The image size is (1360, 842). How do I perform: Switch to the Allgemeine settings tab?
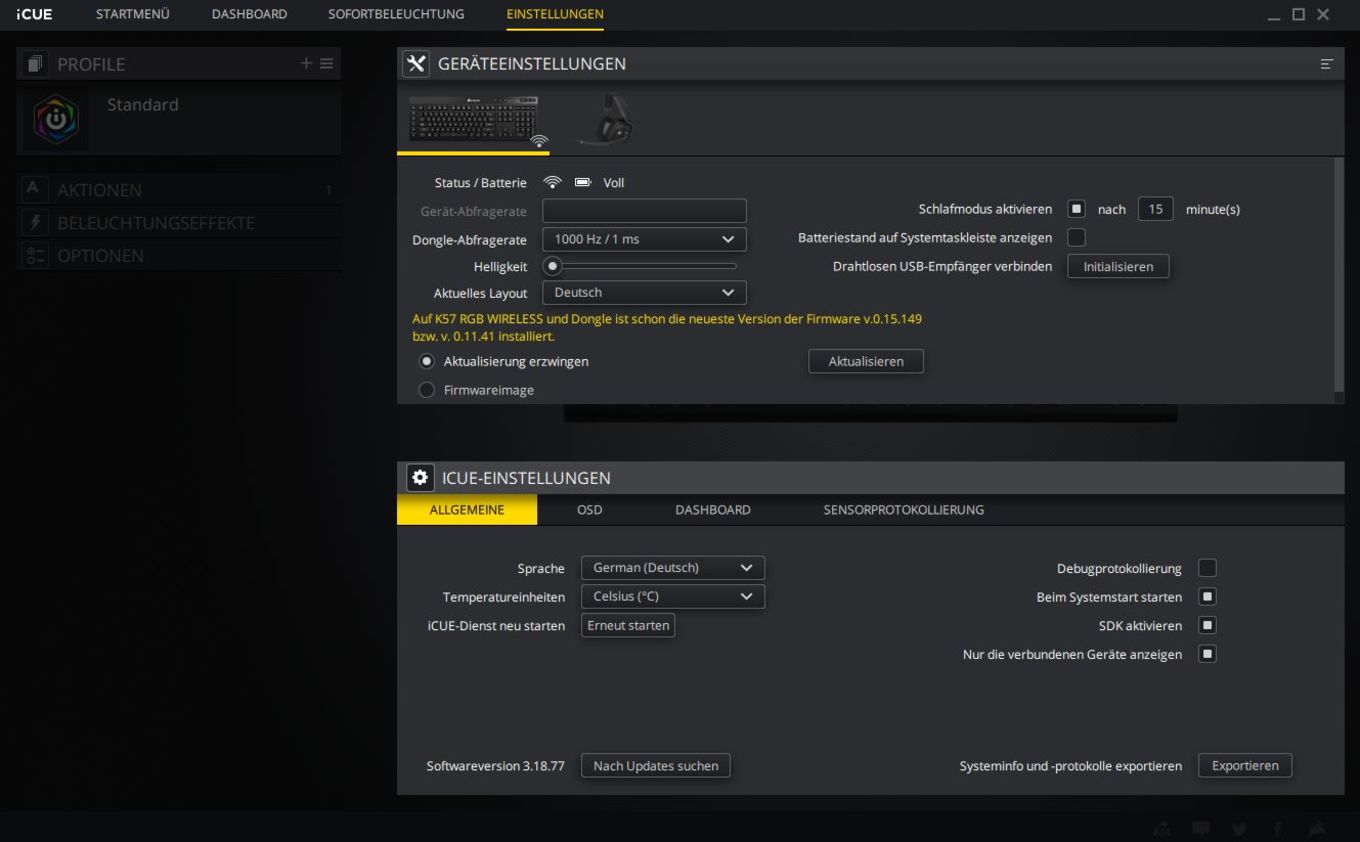[467, 510]
